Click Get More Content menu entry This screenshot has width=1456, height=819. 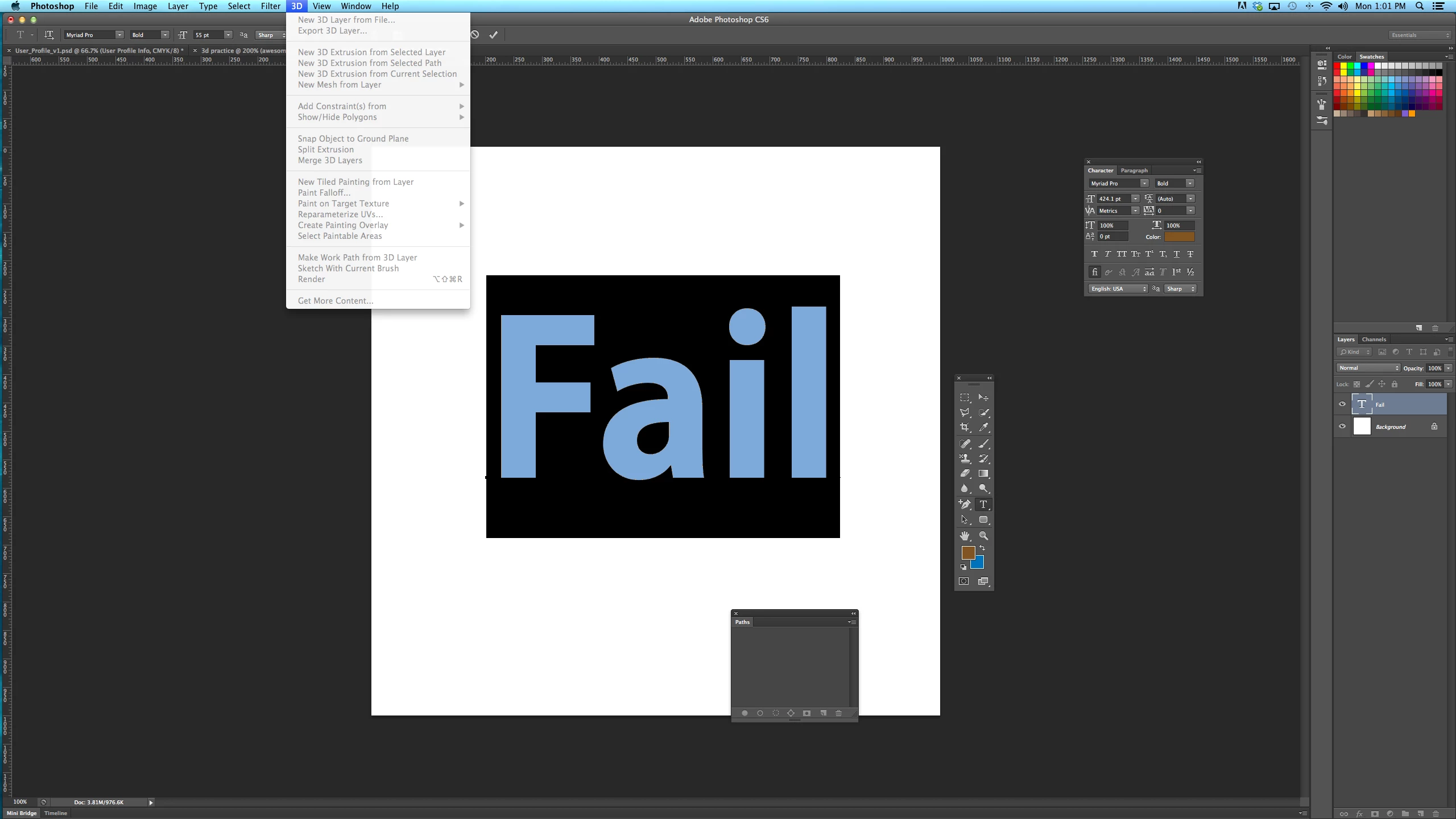(336, 301)
